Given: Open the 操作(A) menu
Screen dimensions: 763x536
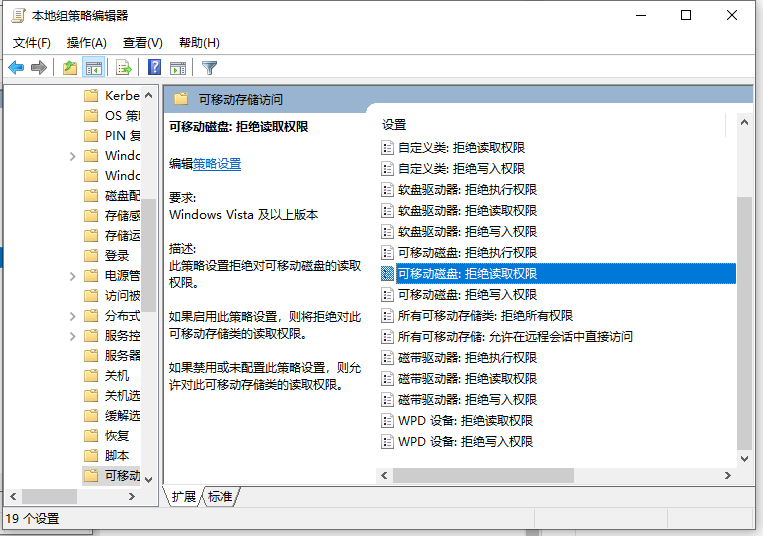Looking at the screenshot, I should pyautogui.click(x=87, y=43).
